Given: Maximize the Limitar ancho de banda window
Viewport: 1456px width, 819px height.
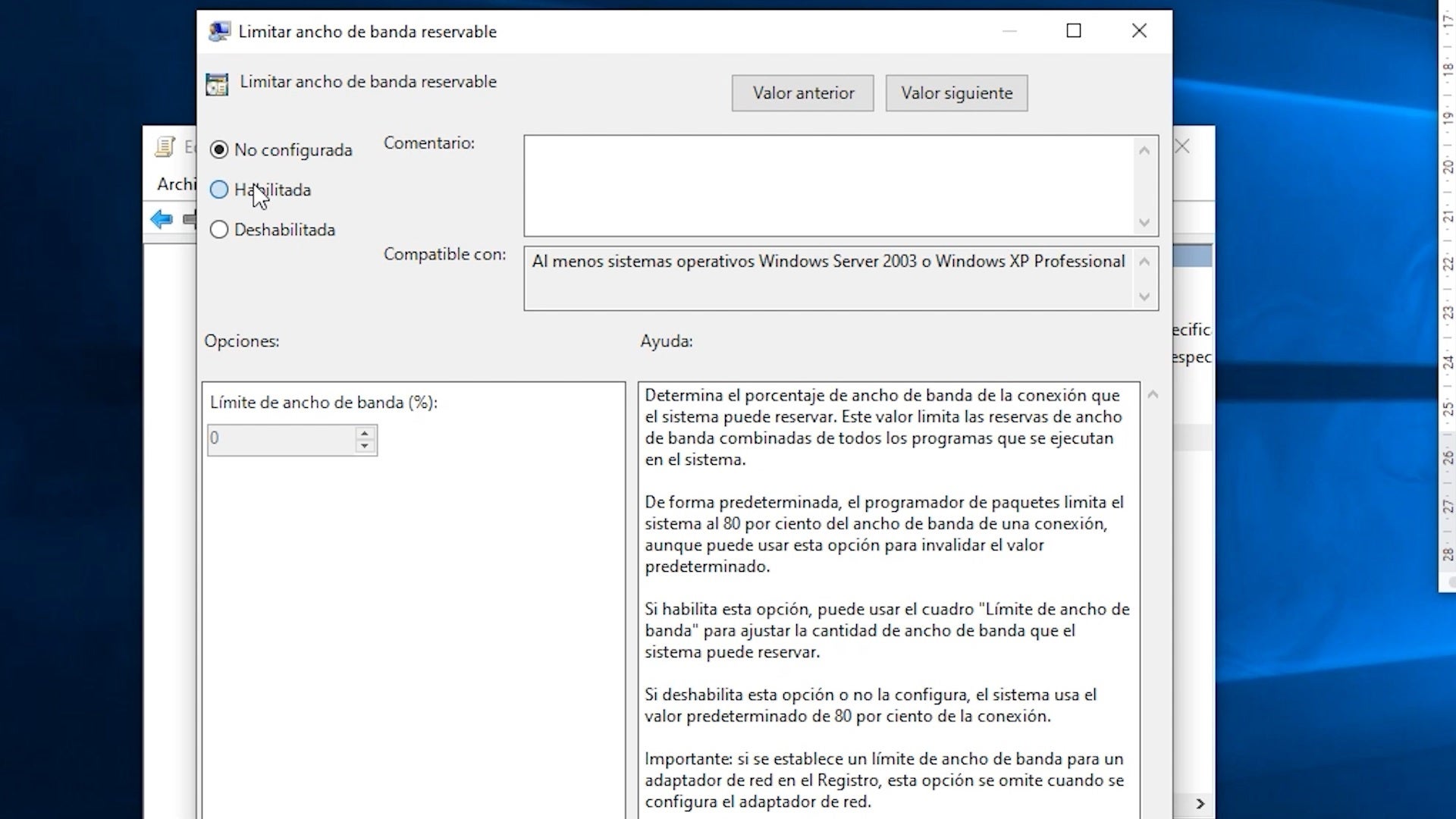Looking at the screenshot, I should point(1073,31).
